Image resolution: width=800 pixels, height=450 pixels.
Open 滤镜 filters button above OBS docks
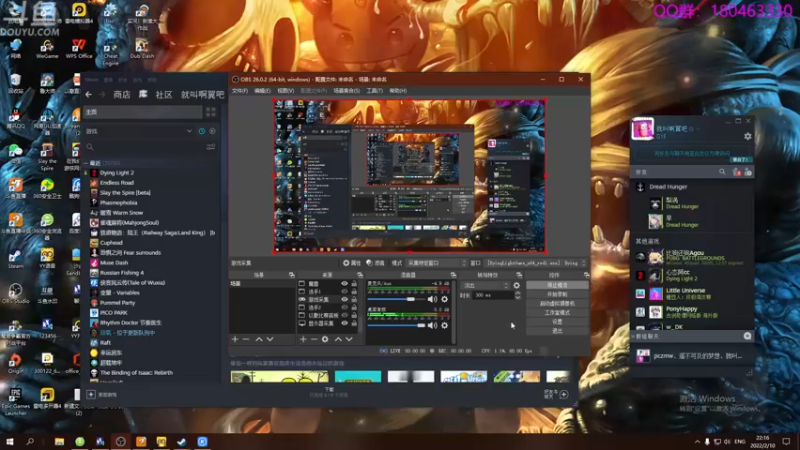pos(375,263)
